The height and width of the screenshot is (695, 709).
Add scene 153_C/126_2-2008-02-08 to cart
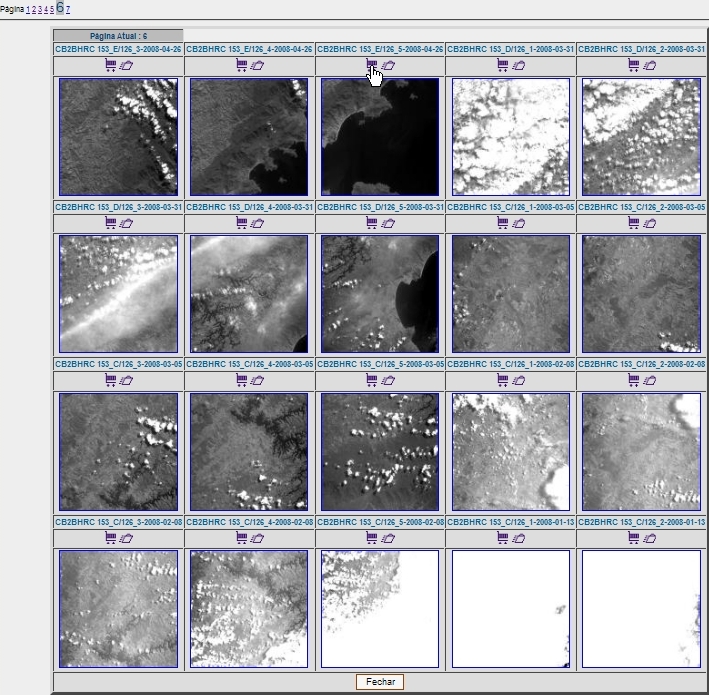point(634,379)
